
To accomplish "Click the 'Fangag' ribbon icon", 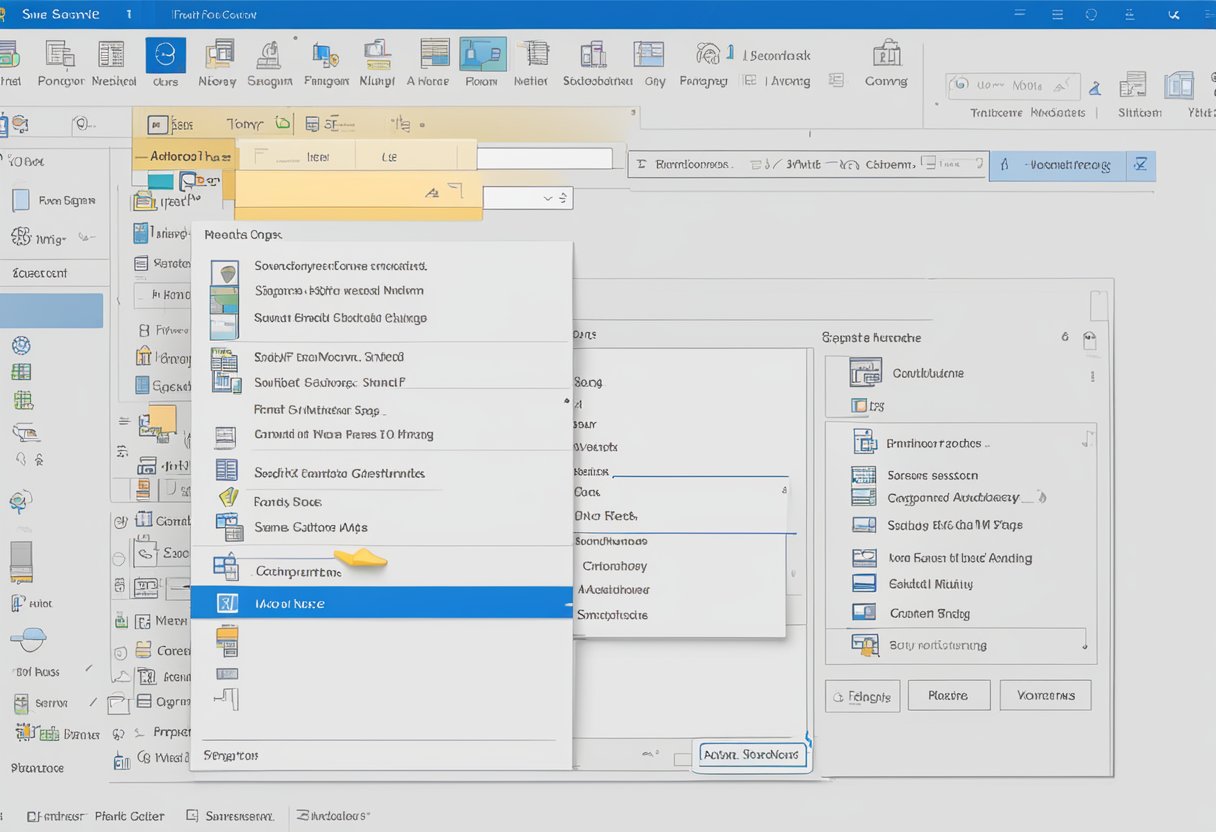I will (x=708, y=54).
